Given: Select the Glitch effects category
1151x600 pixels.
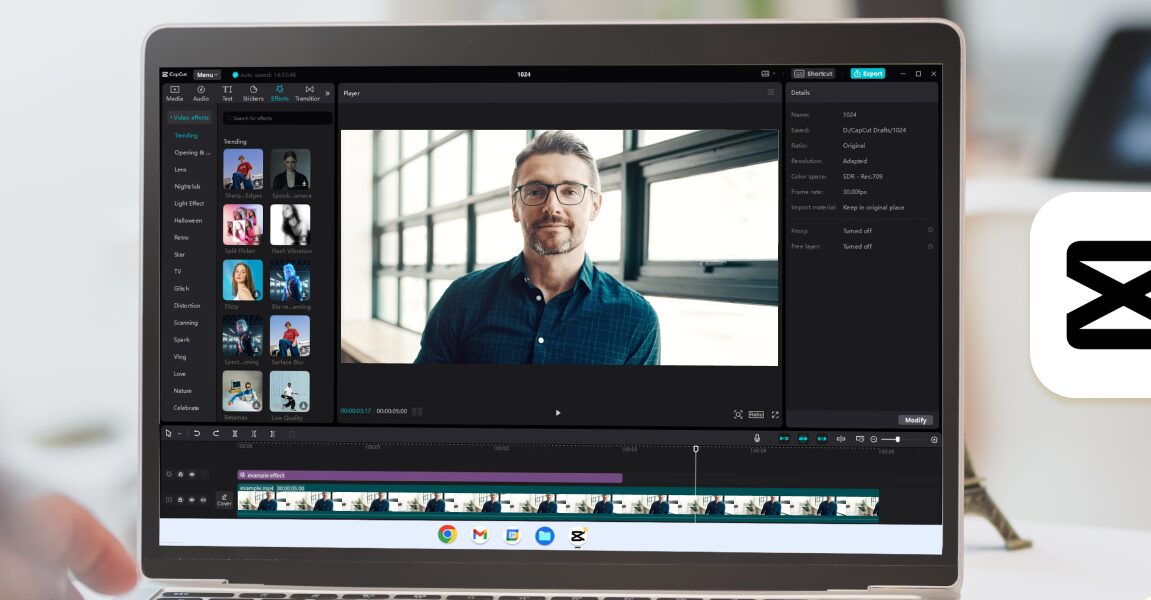Looking at the screenshot, I should pyautogui.click(x=181, y=288).
